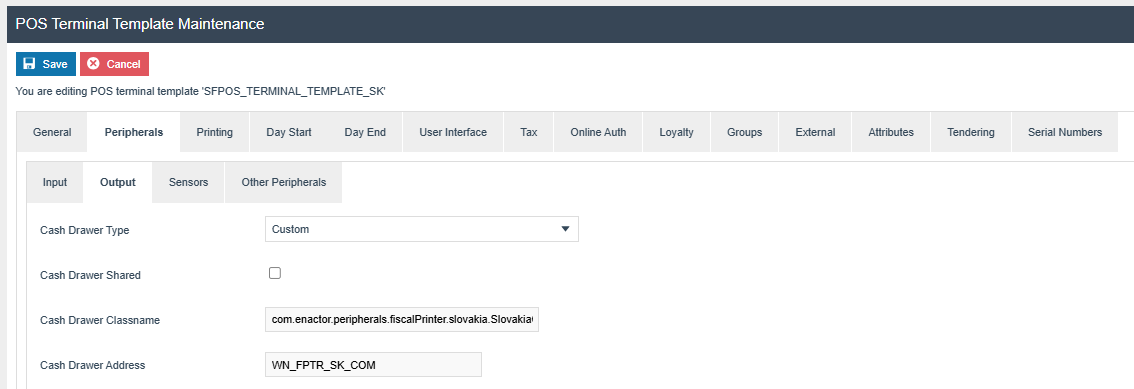Switch to the Groups tab
Image resolution: width=1134 pixels, height=389 pixels.
[x=745, y=132]
